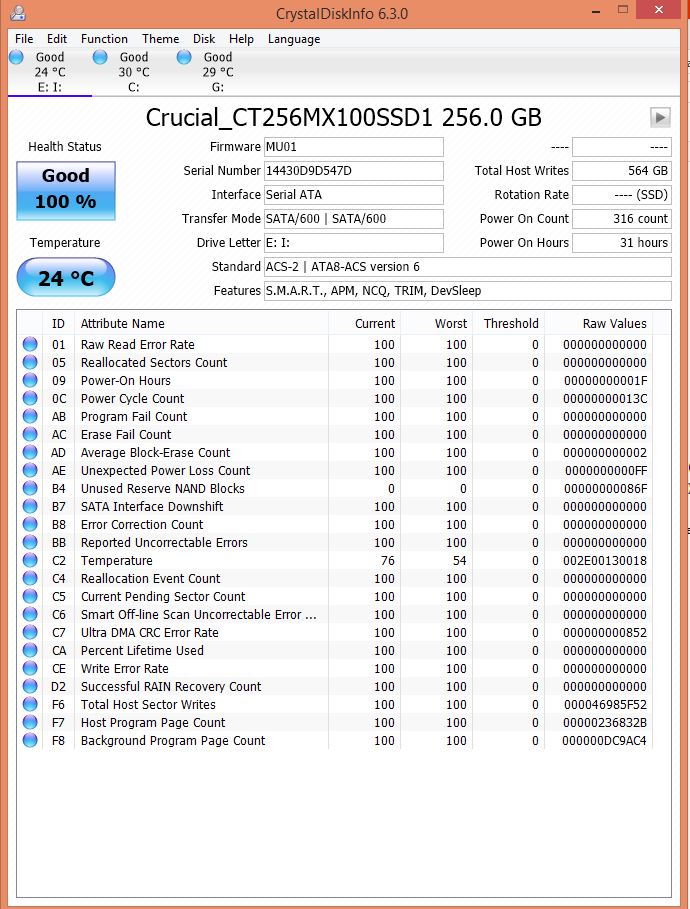
Task: Click raw value 002E00130018
Action: [605, 561]
